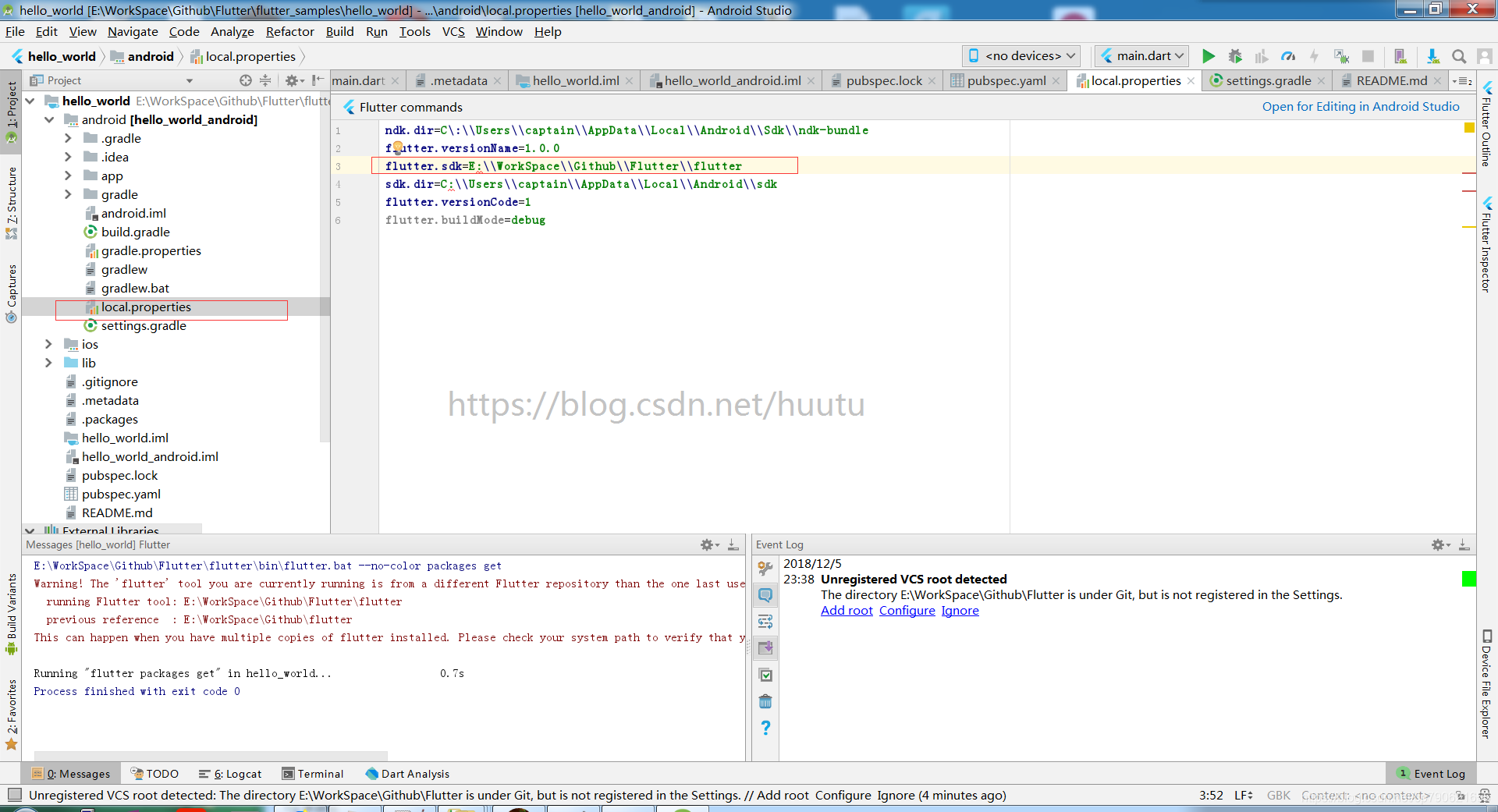Click the user account avatar icon
The width and height of the screenshot is (1498, 812).
[x=1485, y=56]
